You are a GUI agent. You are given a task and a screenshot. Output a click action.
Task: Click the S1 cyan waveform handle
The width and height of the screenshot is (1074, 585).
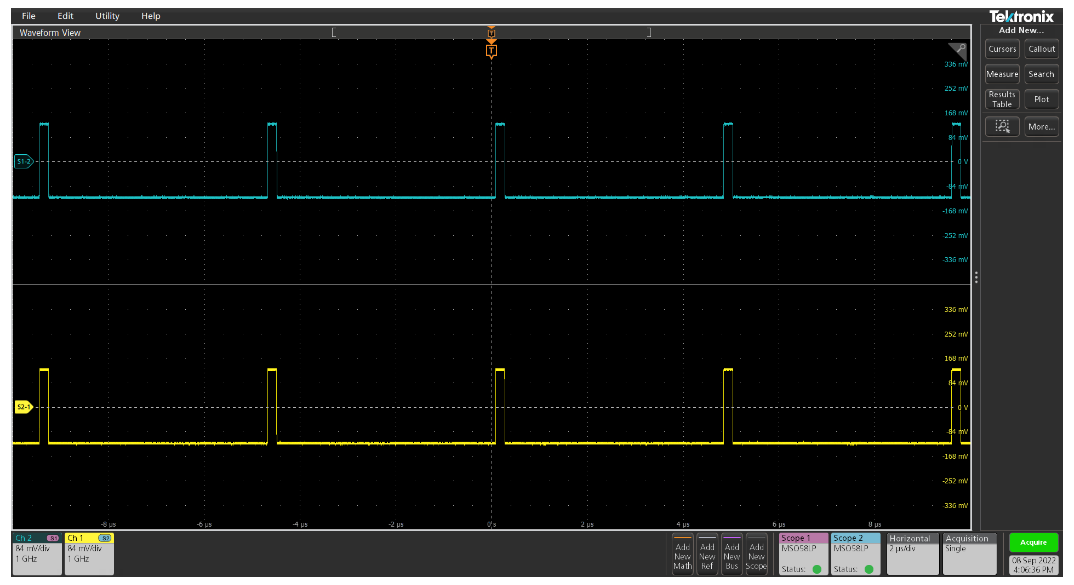23,161
